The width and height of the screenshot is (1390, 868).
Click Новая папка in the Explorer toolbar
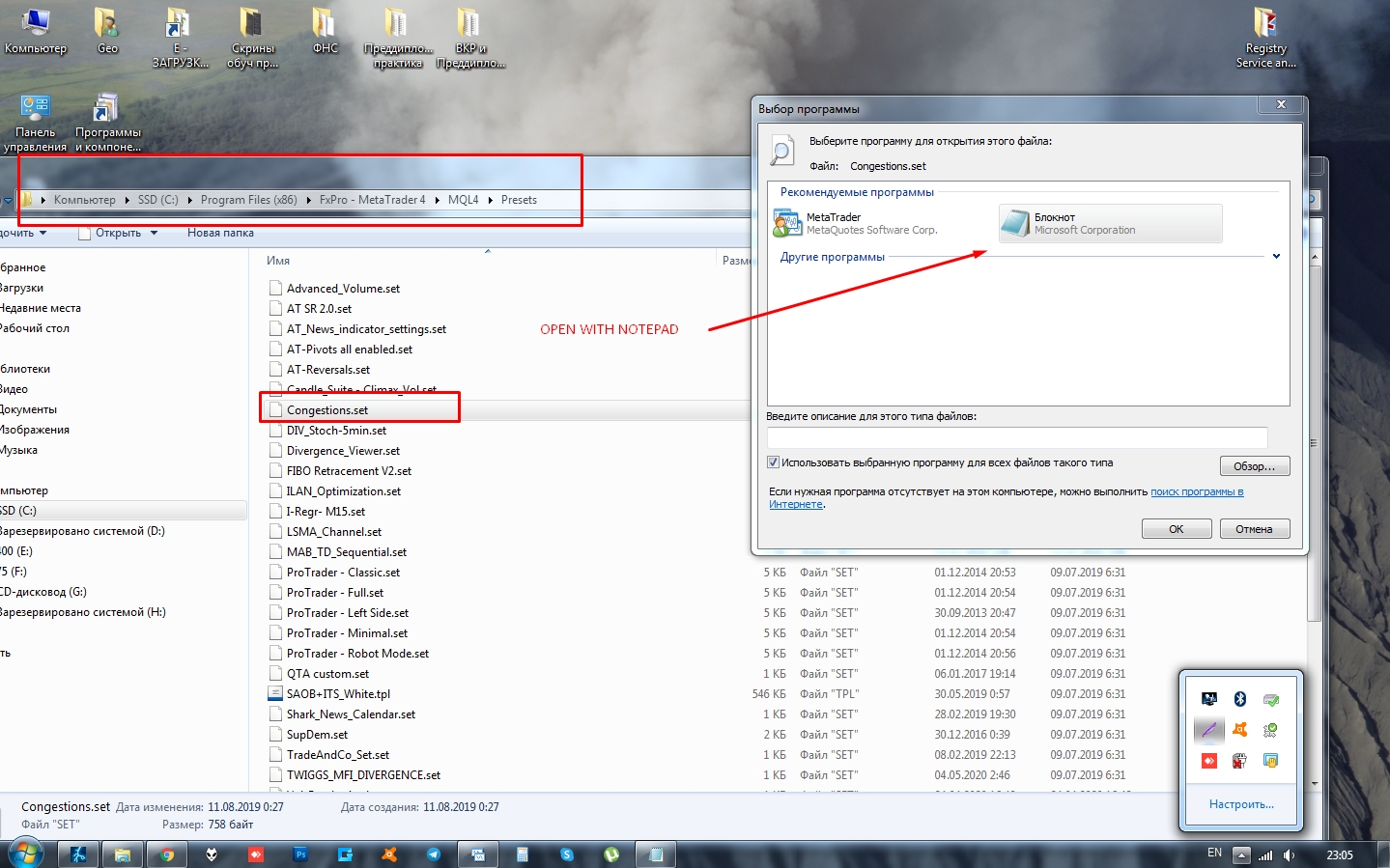click(x=220, y=233)
